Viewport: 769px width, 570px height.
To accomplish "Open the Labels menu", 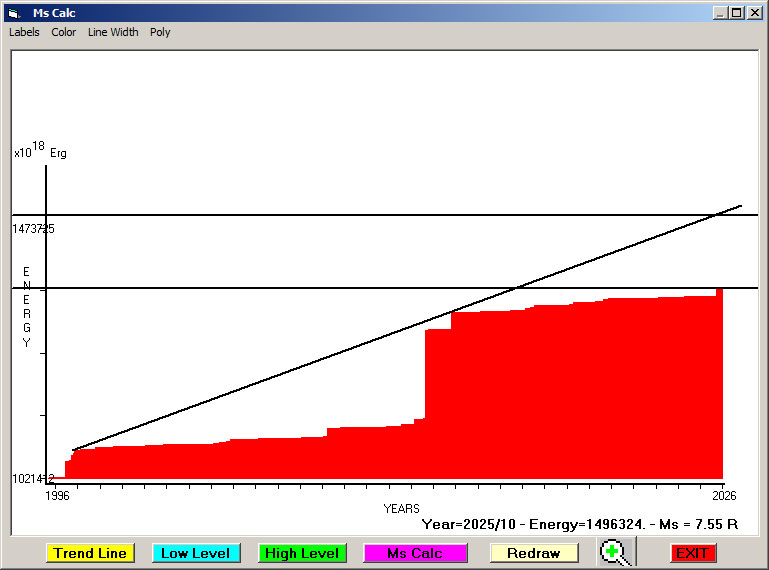I will click(x=24, y=32).
